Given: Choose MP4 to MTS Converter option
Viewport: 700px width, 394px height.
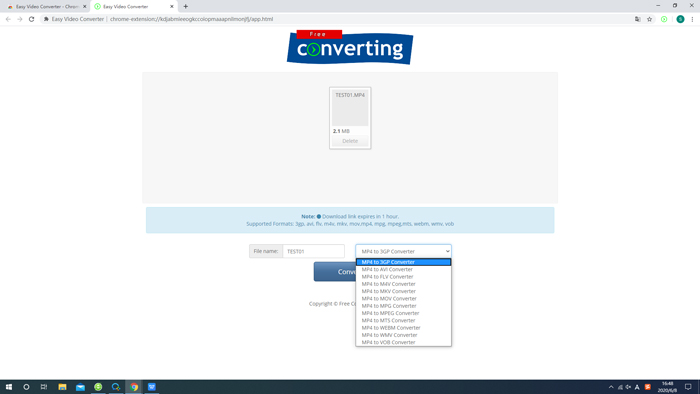Looking at the screenshot, I should [403, 320].
